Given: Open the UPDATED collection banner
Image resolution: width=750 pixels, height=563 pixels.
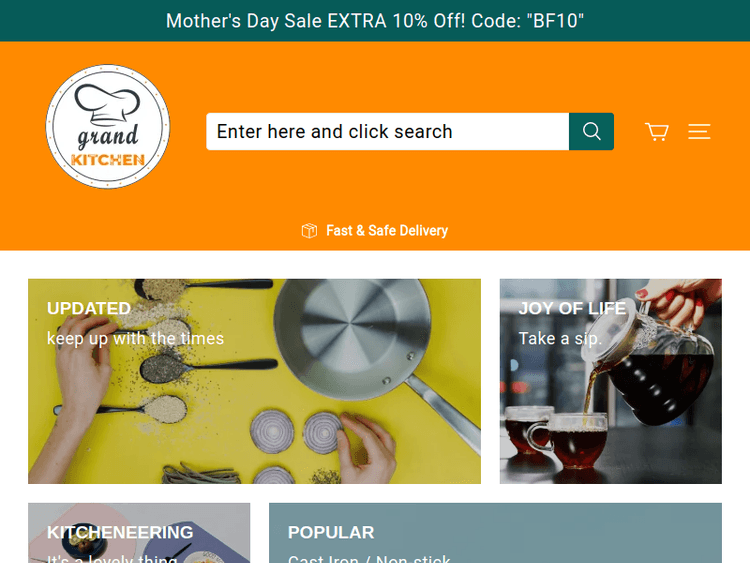Looking at the screenshot, I should (254, 381).
